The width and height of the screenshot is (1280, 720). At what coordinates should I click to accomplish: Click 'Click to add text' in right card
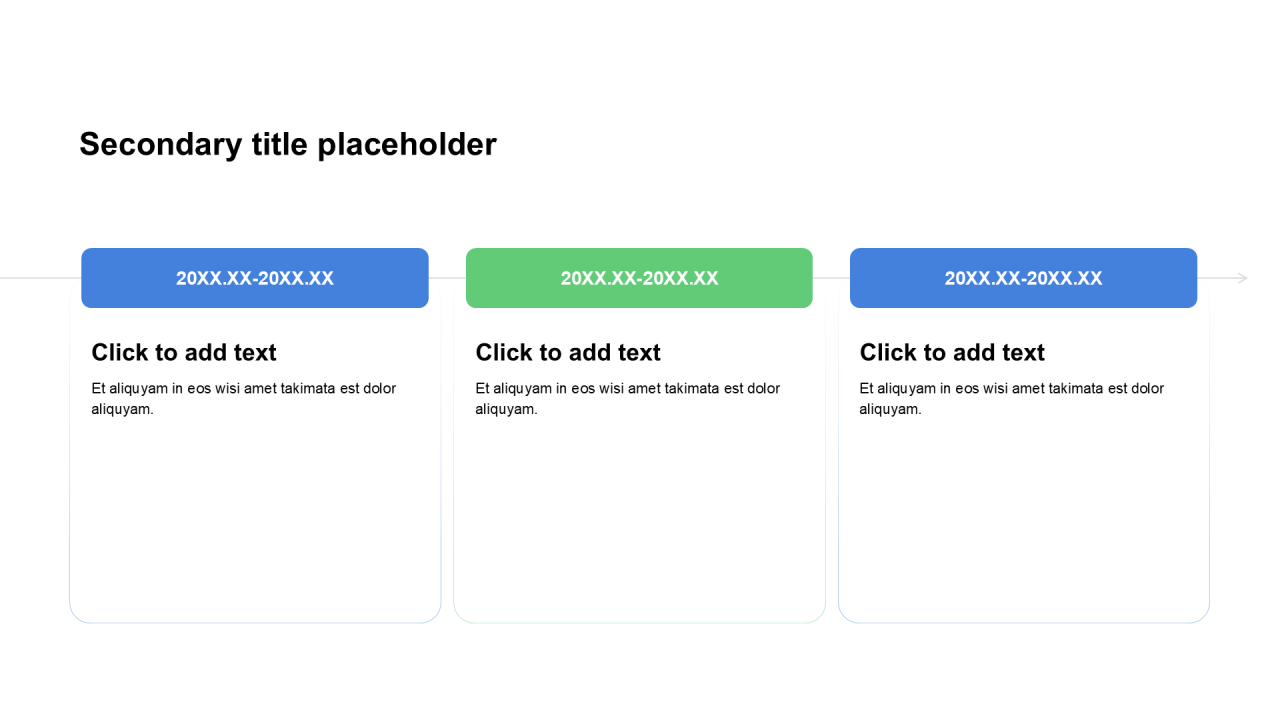coord(952,353)
